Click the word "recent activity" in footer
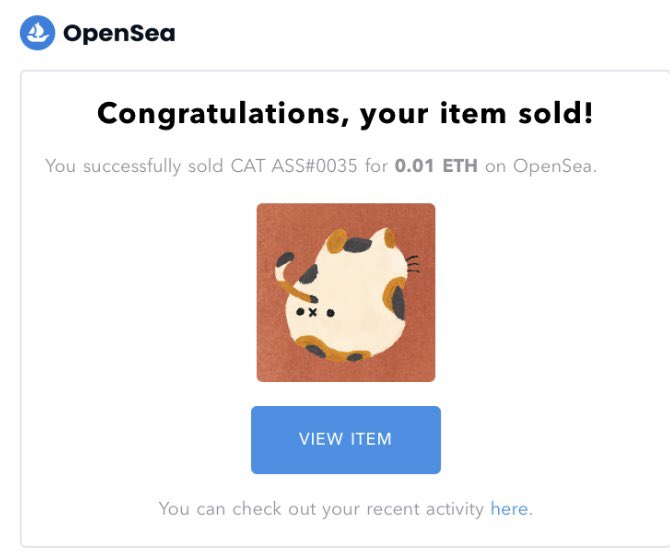Image resolution: width=670 pixels, height=551 pixels. pyautogui.click(x=425, y=509)
